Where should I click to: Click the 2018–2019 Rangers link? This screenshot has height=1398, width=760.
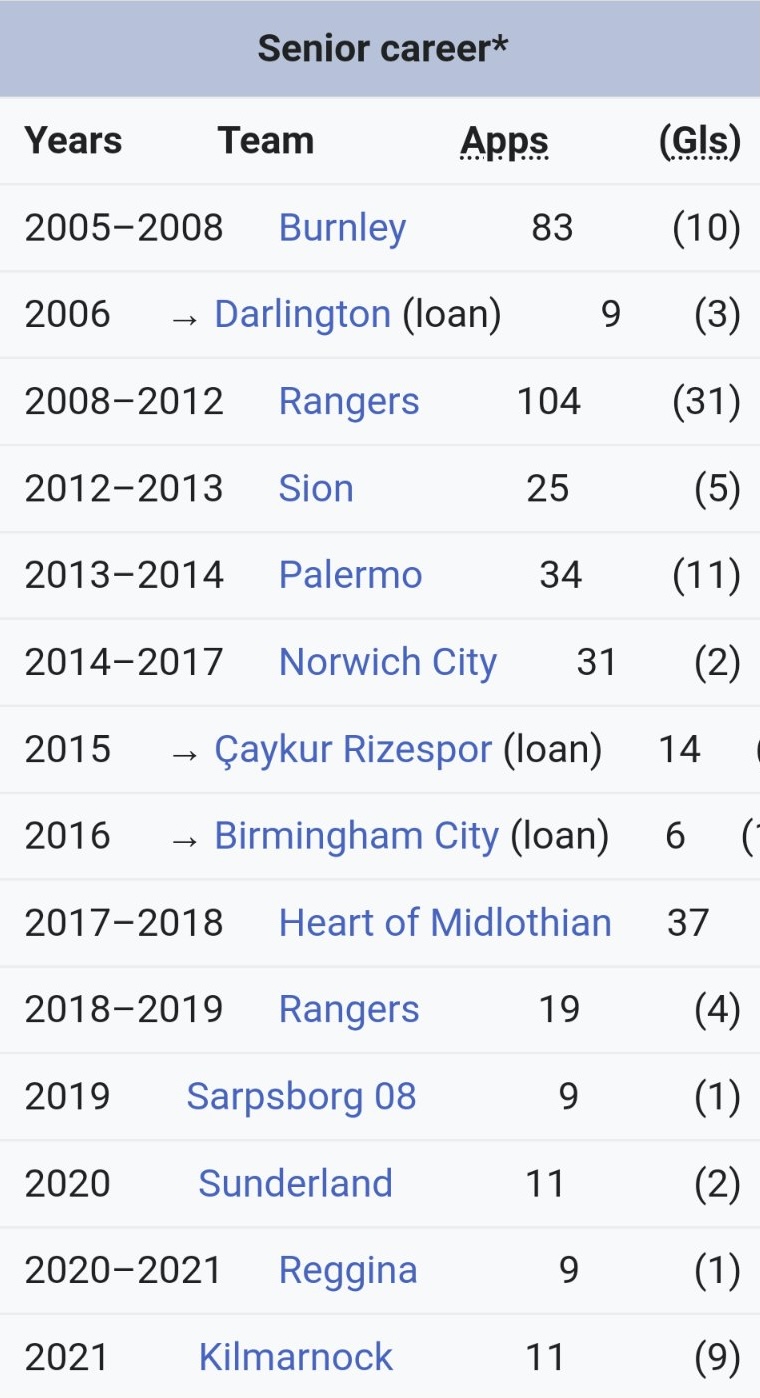349,1010
